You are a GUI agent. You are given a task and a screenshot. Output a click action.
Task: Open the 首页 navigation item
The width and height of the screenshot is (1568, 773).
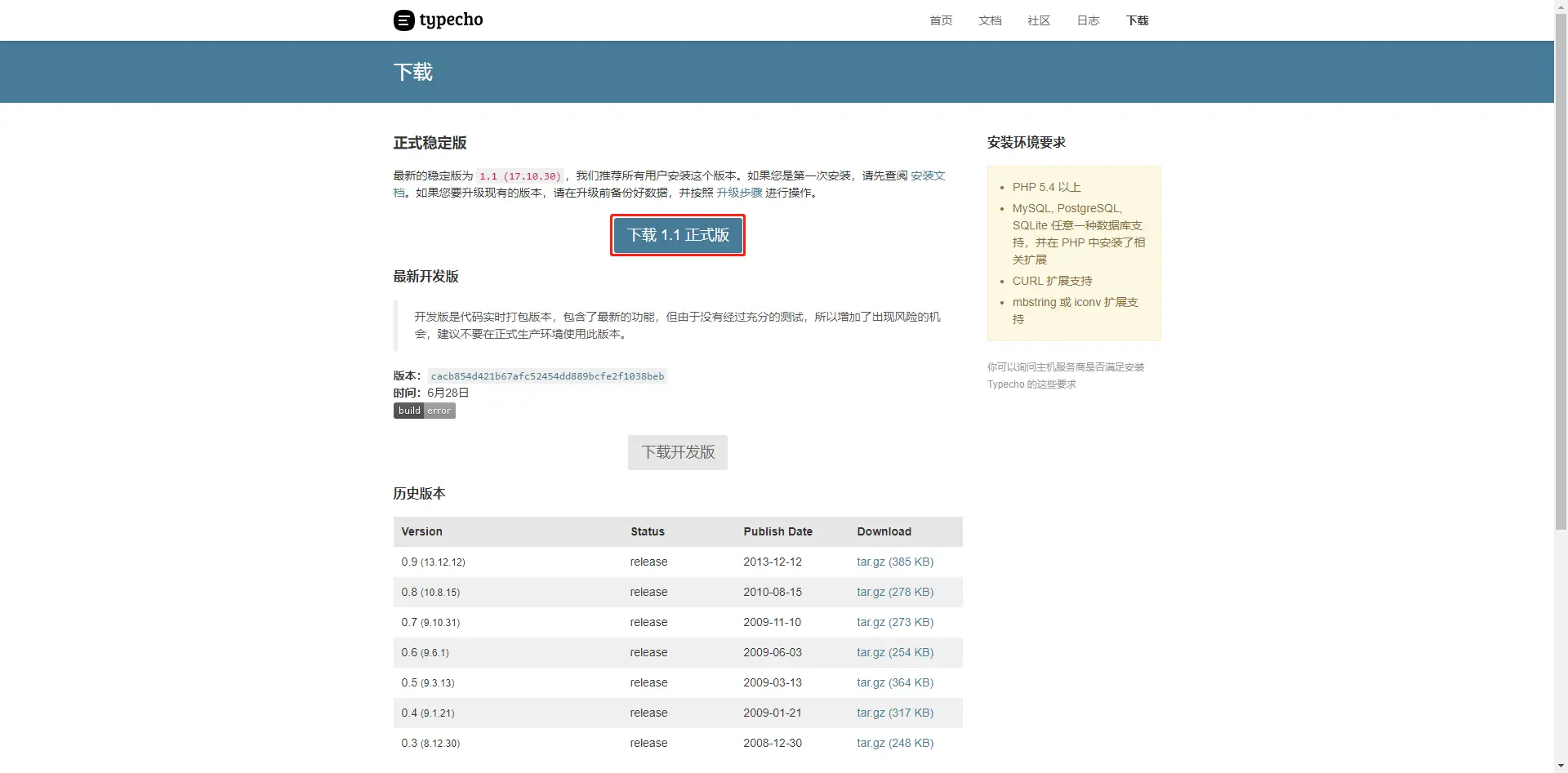point(941,20)
